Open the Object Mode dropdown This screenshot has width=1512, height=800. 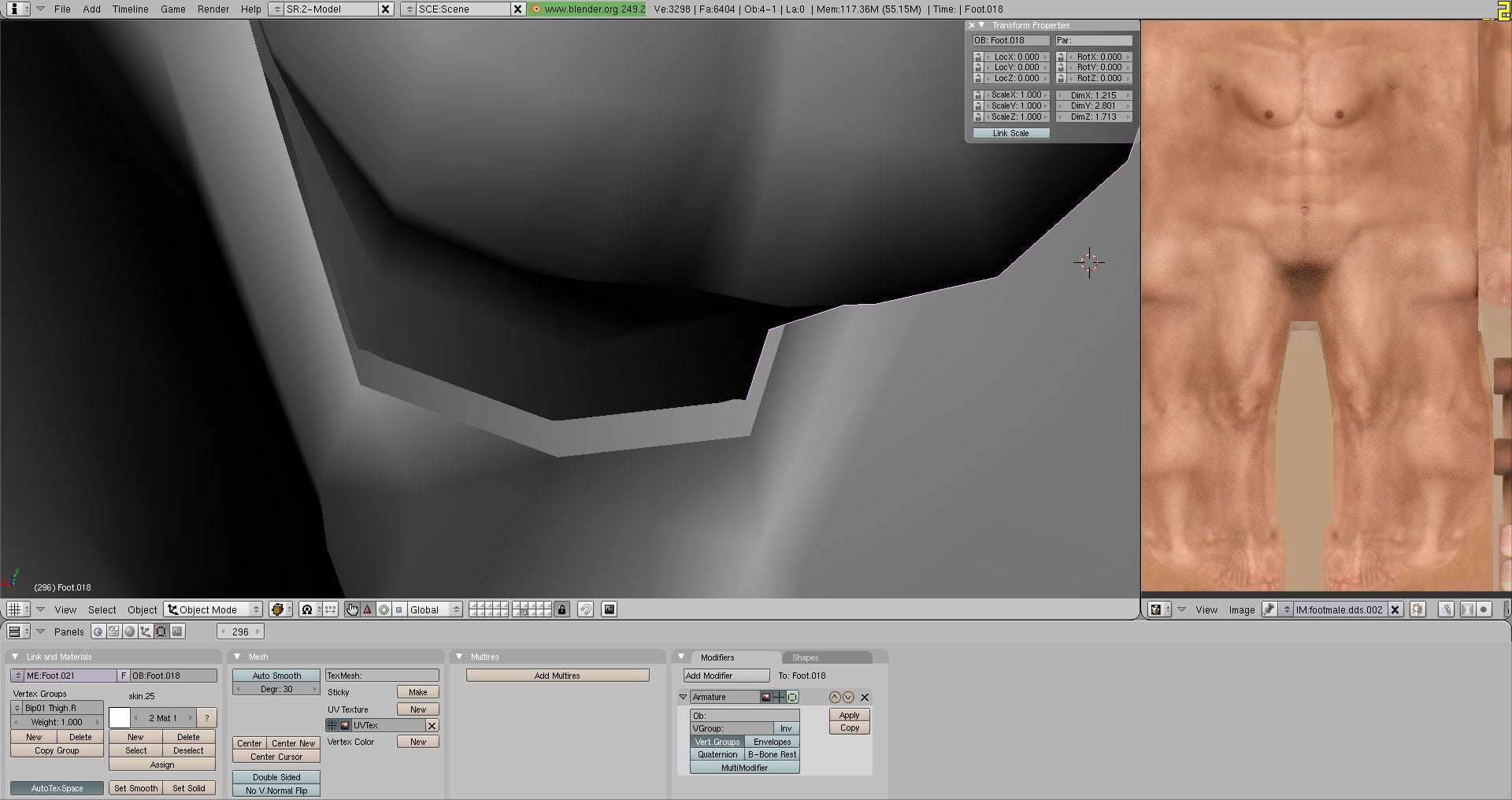point(213,609)
